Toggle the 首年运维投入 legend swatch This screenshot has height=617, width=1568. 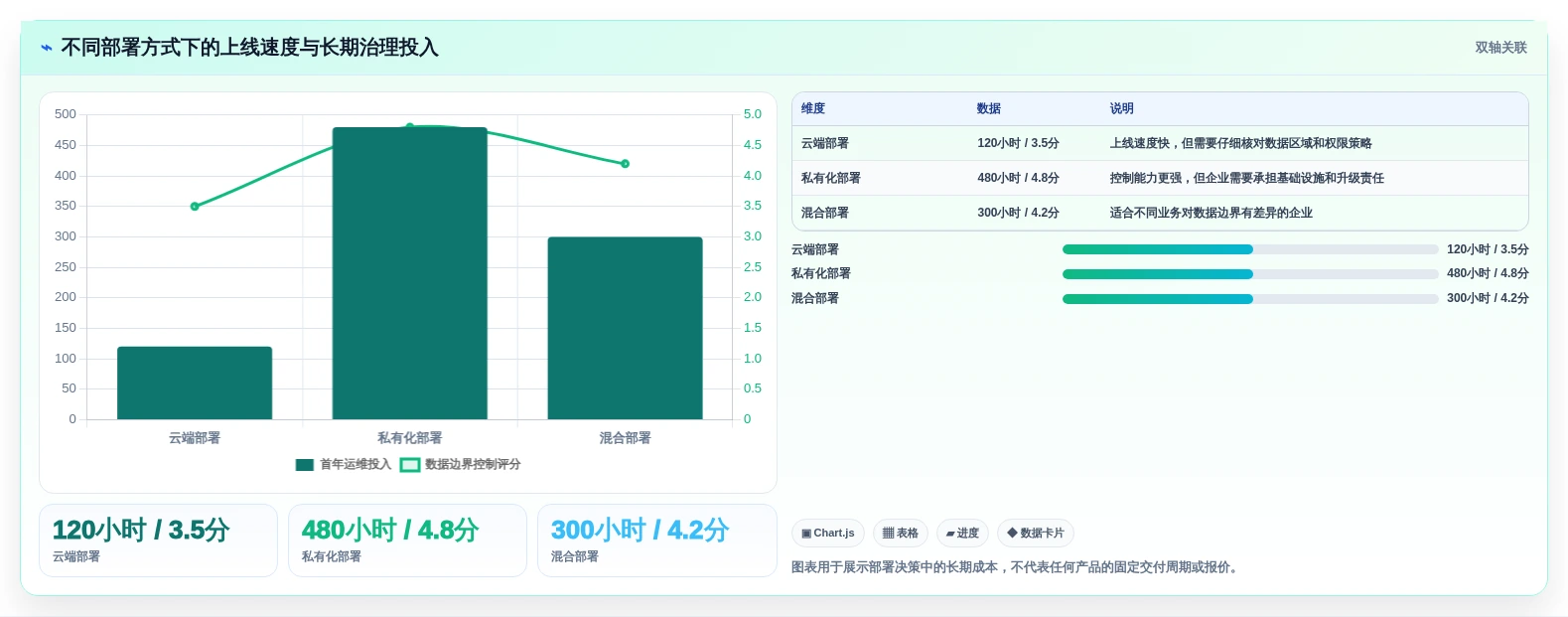[x=305, y=465]
